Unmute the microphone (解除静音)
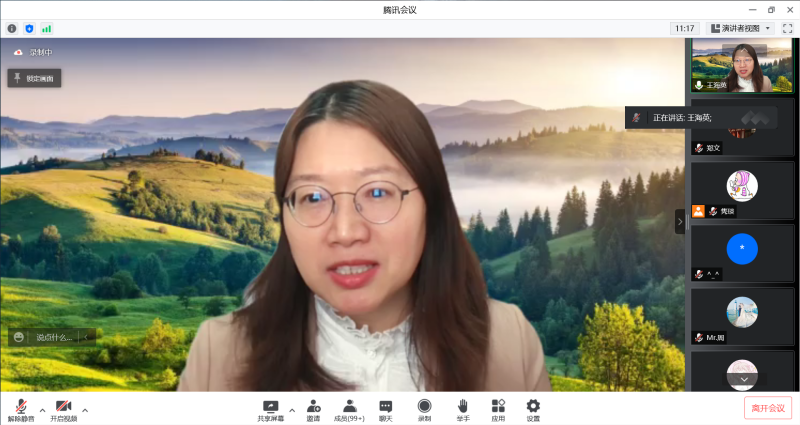The height and width of the screenshot is (425, 800). [x=20, y=408]
